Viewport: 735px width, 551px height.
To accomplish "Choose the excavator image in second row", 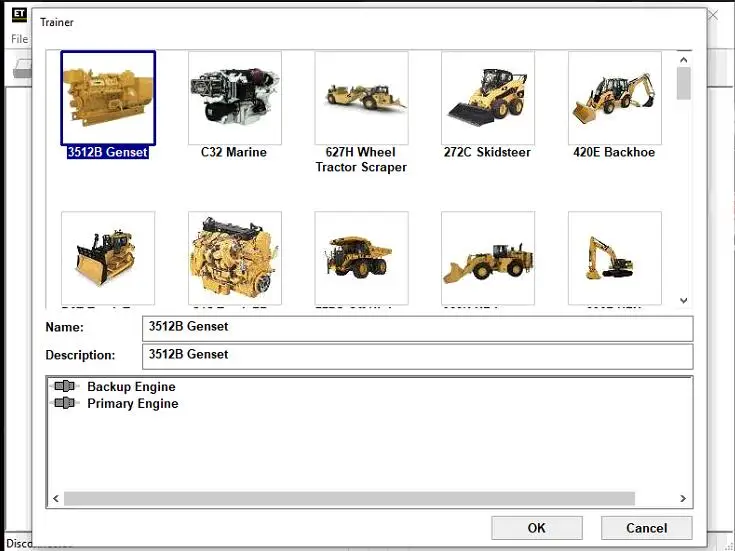I will (x=614, y=258).
